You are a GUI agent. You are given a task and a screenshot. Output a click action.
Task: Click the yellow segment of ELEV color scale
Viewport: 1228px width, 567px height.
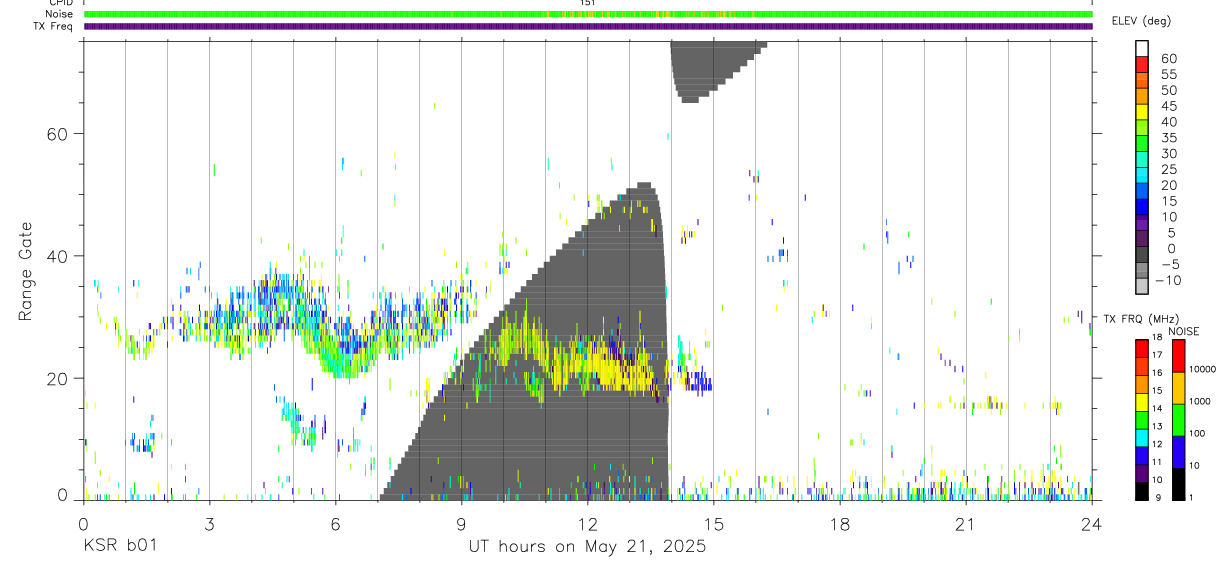pos(1142,113)
